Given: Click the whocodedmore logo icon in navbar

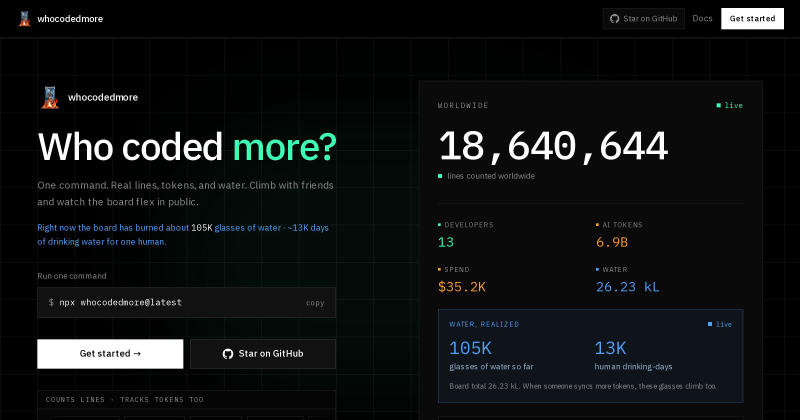Looking at the screenshot, I should [24, 19].
